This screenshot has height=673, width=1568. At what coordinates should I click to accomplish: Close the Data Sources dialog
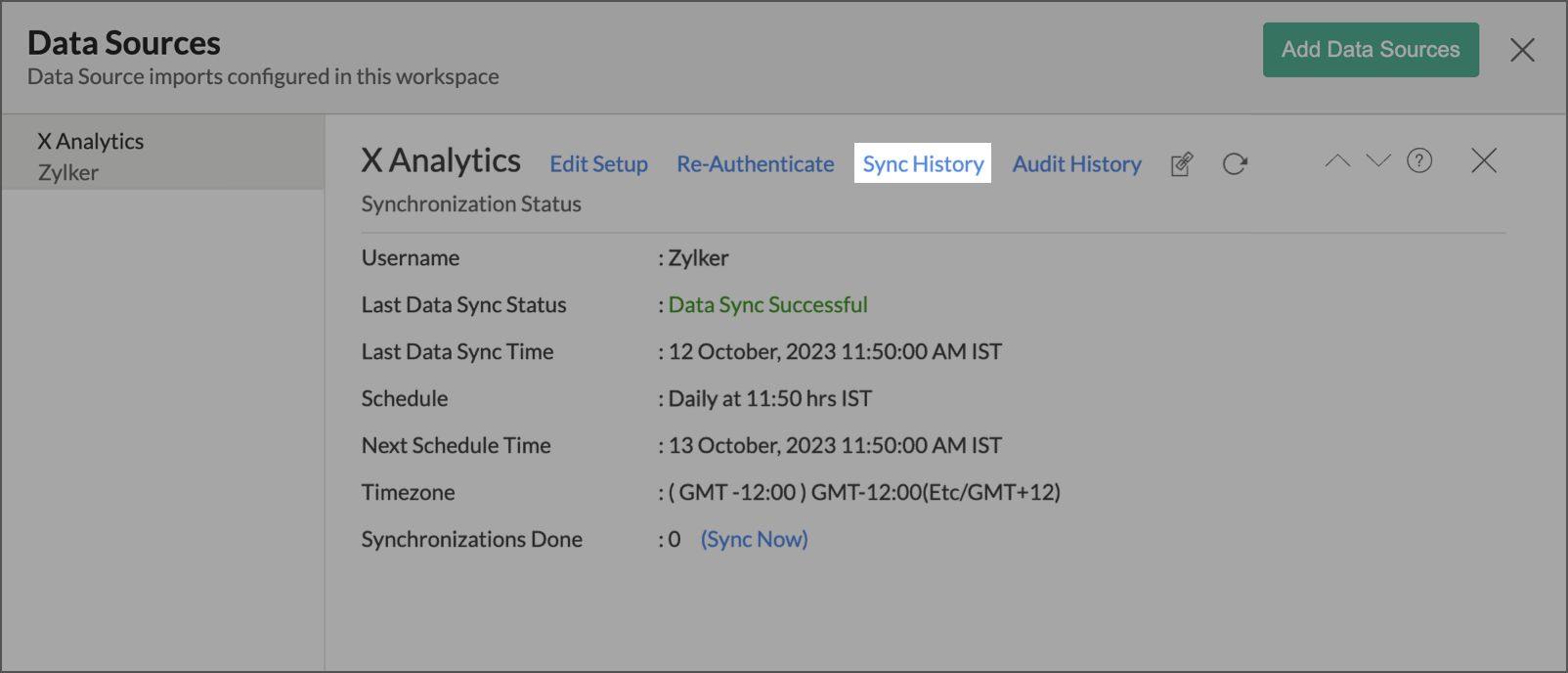[x=1522, y=50]
